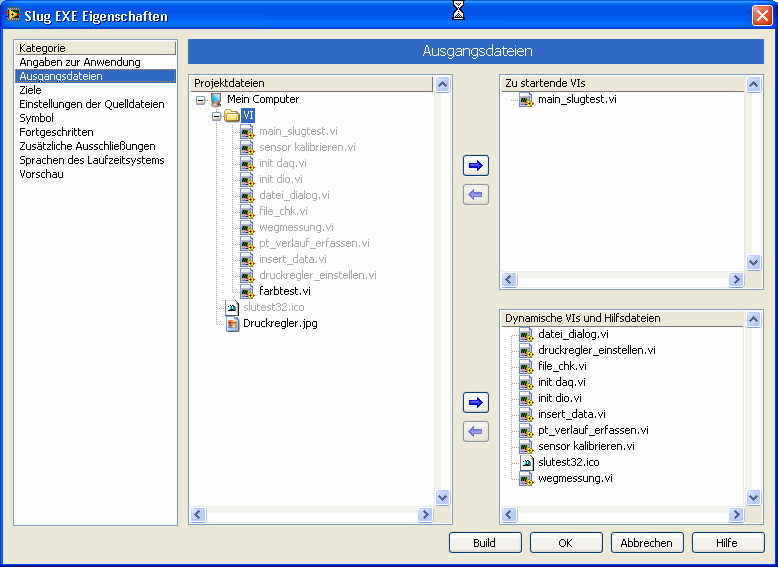This screenshot has width=778, height=567.
Task: Select init daq.vi text in Dynamische VIs list
Action: click(562, 382)
